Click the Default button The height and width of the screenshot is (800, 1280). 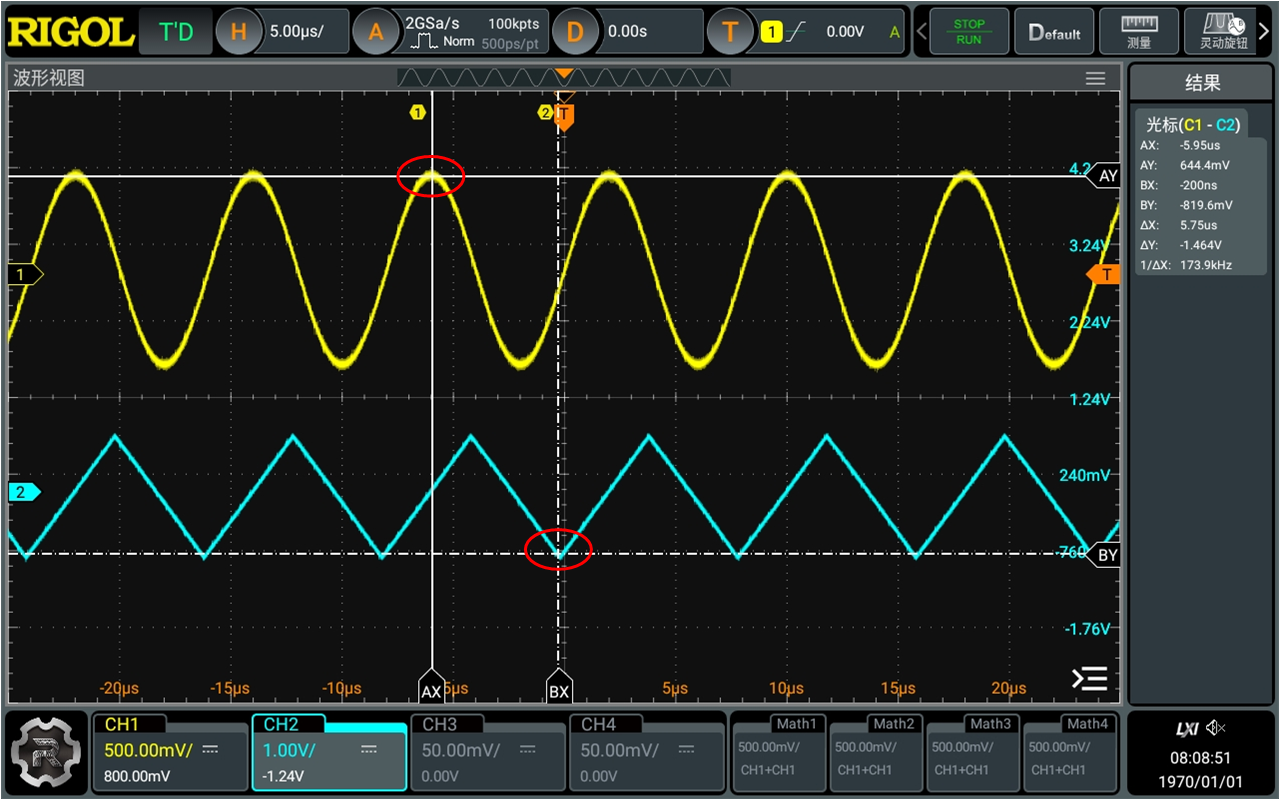[1054, 32]
